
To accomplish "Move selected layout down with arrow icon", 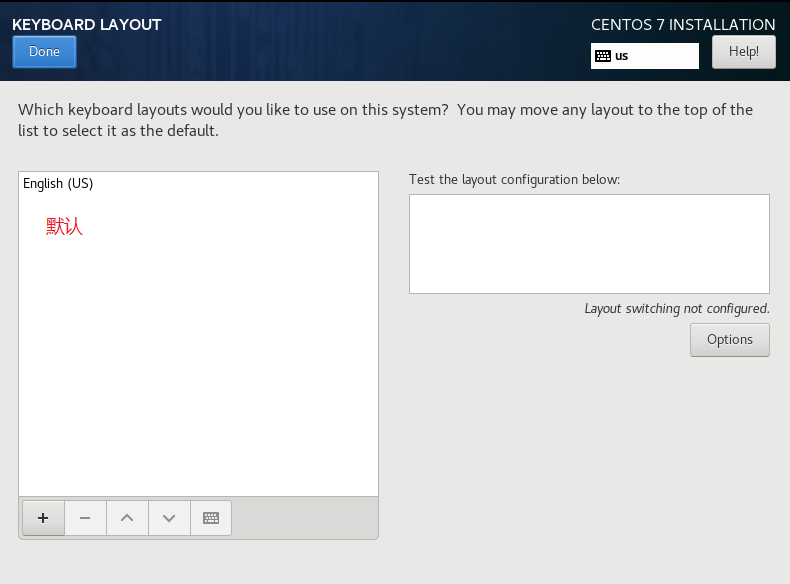I will [x=169, y=518].
